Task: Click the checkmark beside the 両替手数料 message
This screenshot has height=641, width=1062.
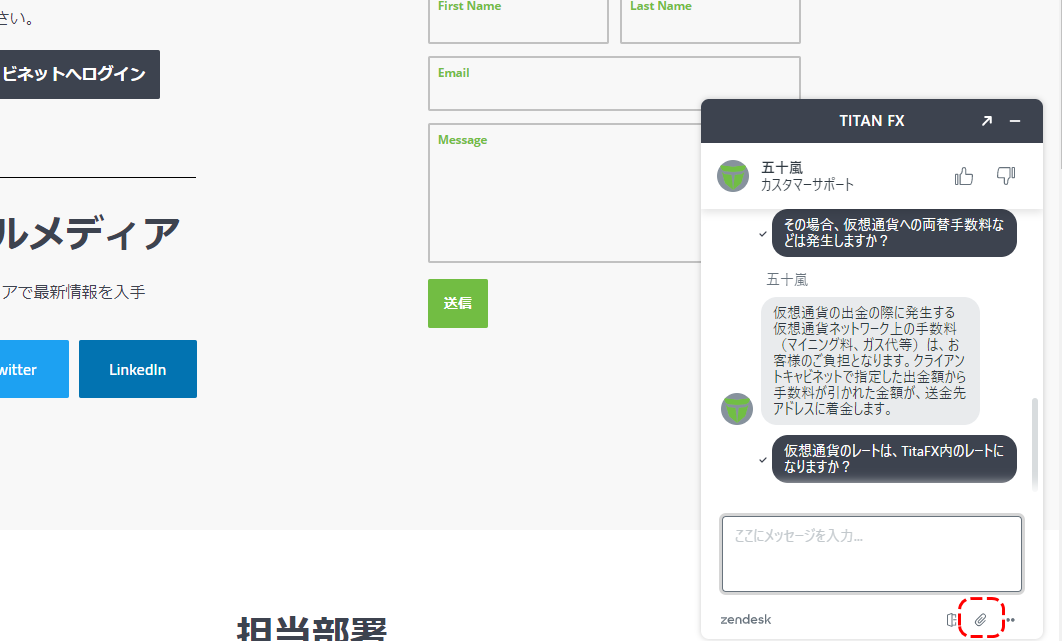Action: point(763,234)
